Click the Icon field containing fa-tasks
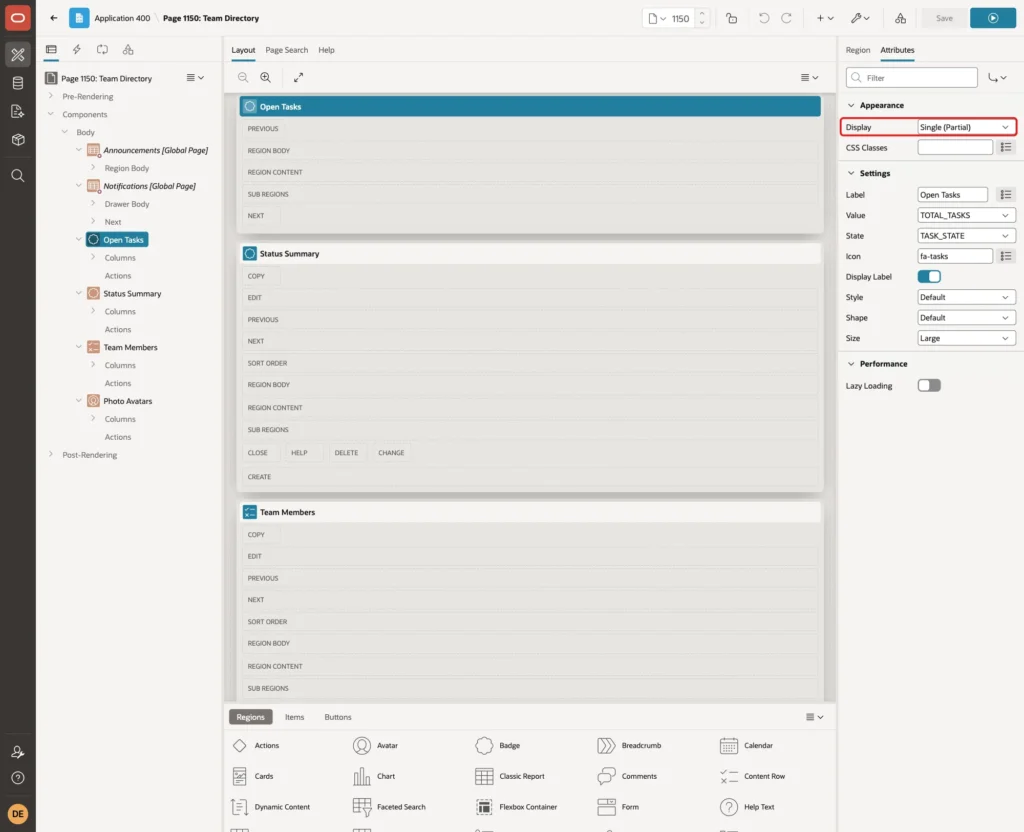Image resolution: width=1024 pixels, height=832 pixels. 955,256
